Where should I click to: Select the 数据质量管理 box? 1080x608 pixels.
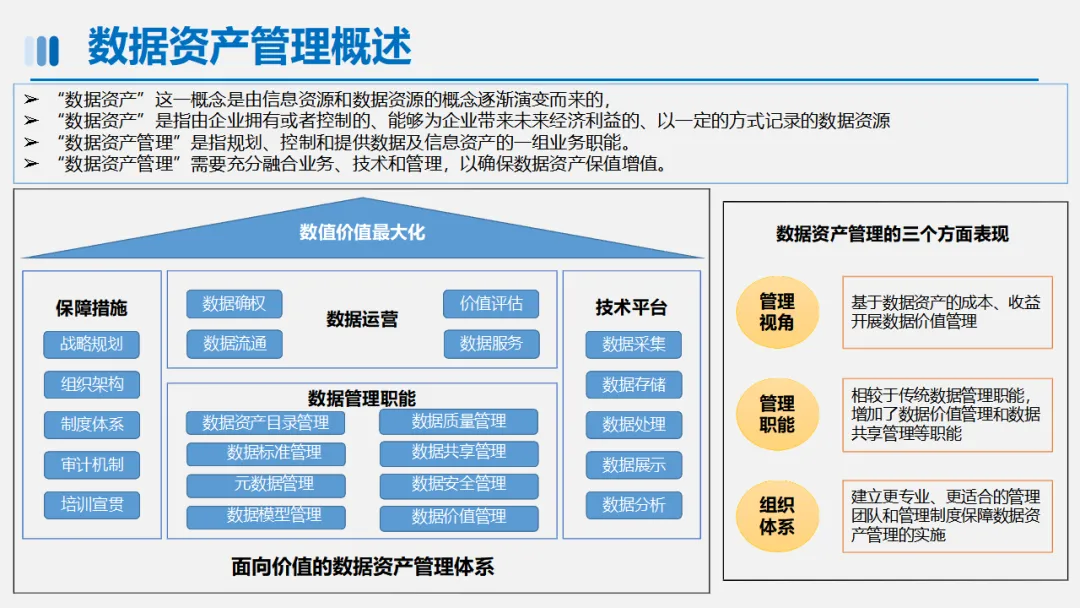(x=459, y=421)
